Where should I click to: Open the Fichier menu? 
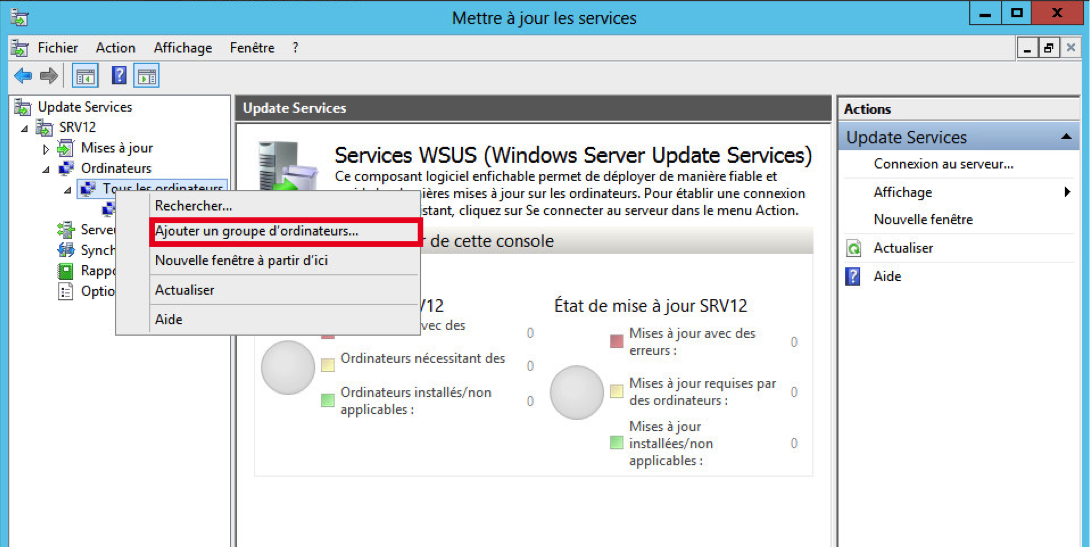point(57,48)
